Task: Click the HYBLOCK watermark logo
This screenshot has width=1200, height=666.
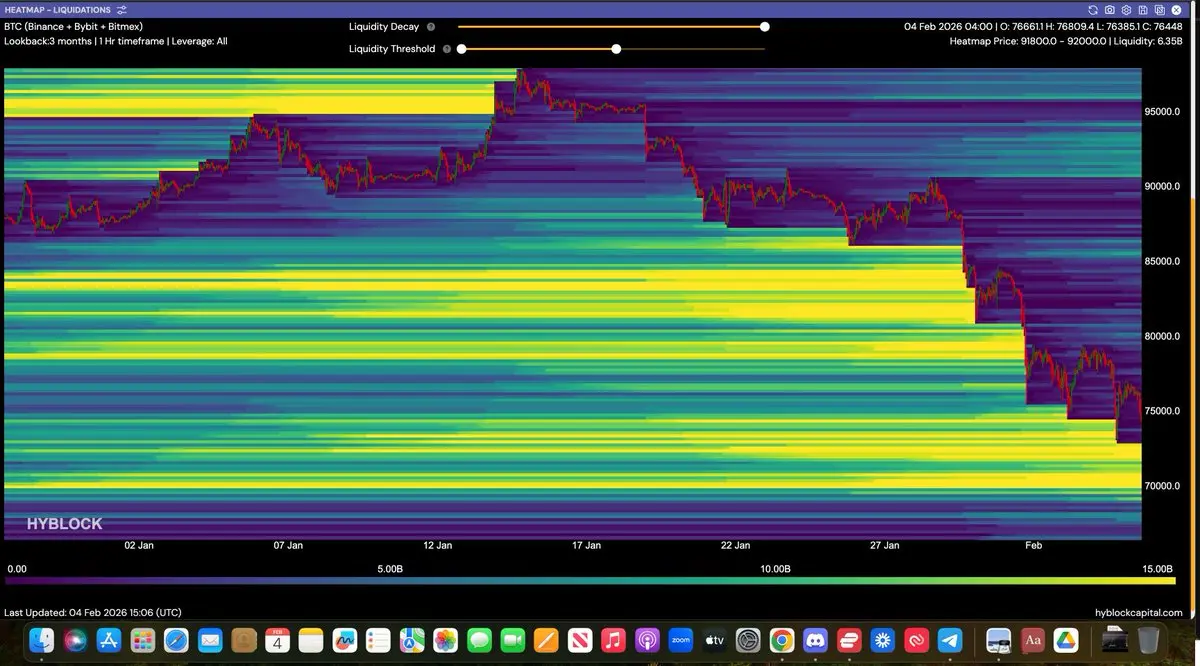Action: click(x=65, y=523)
